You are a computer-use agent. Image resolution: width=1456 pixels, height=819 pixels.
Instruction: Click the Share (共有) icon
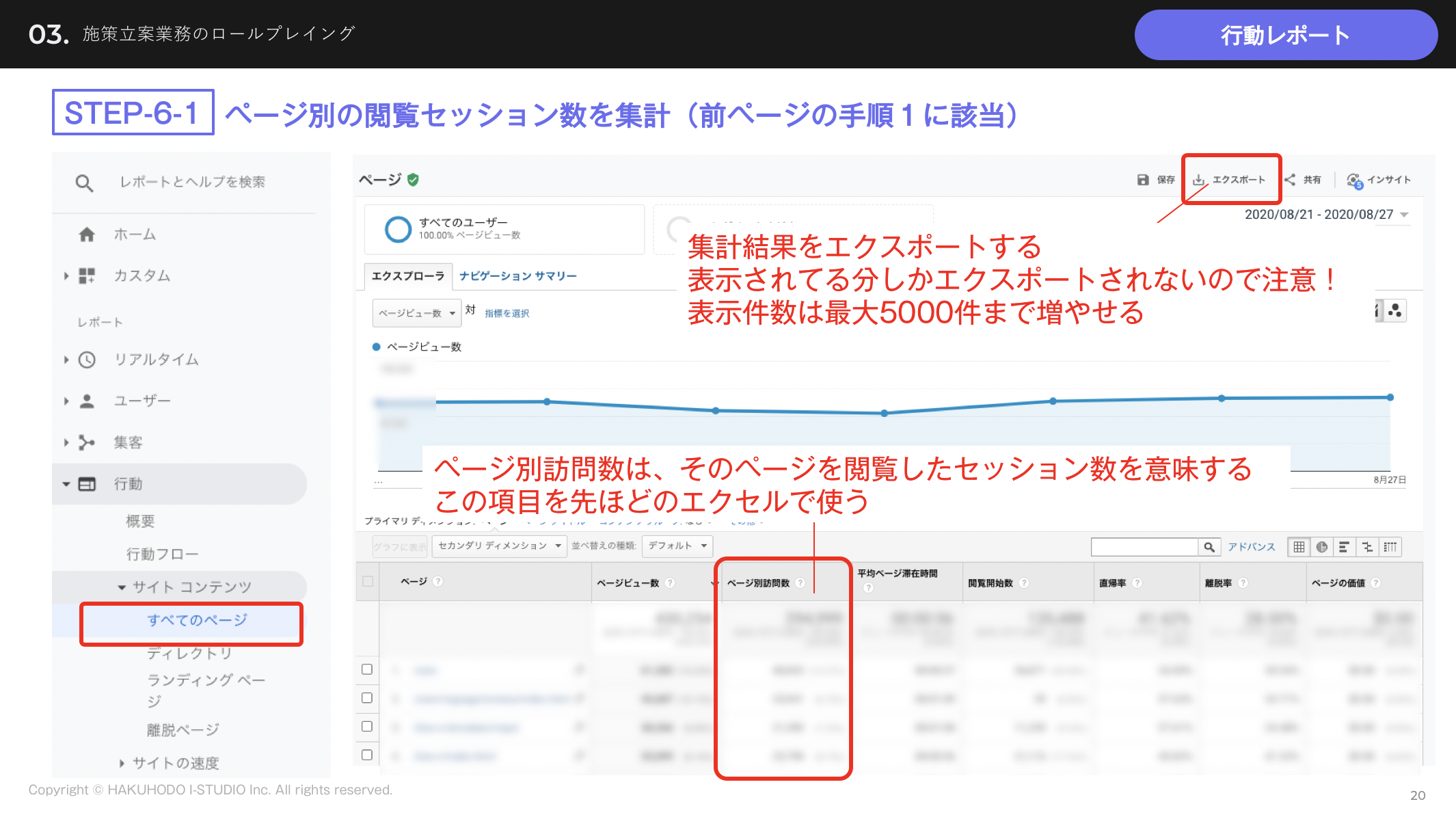click(1290, 180)
